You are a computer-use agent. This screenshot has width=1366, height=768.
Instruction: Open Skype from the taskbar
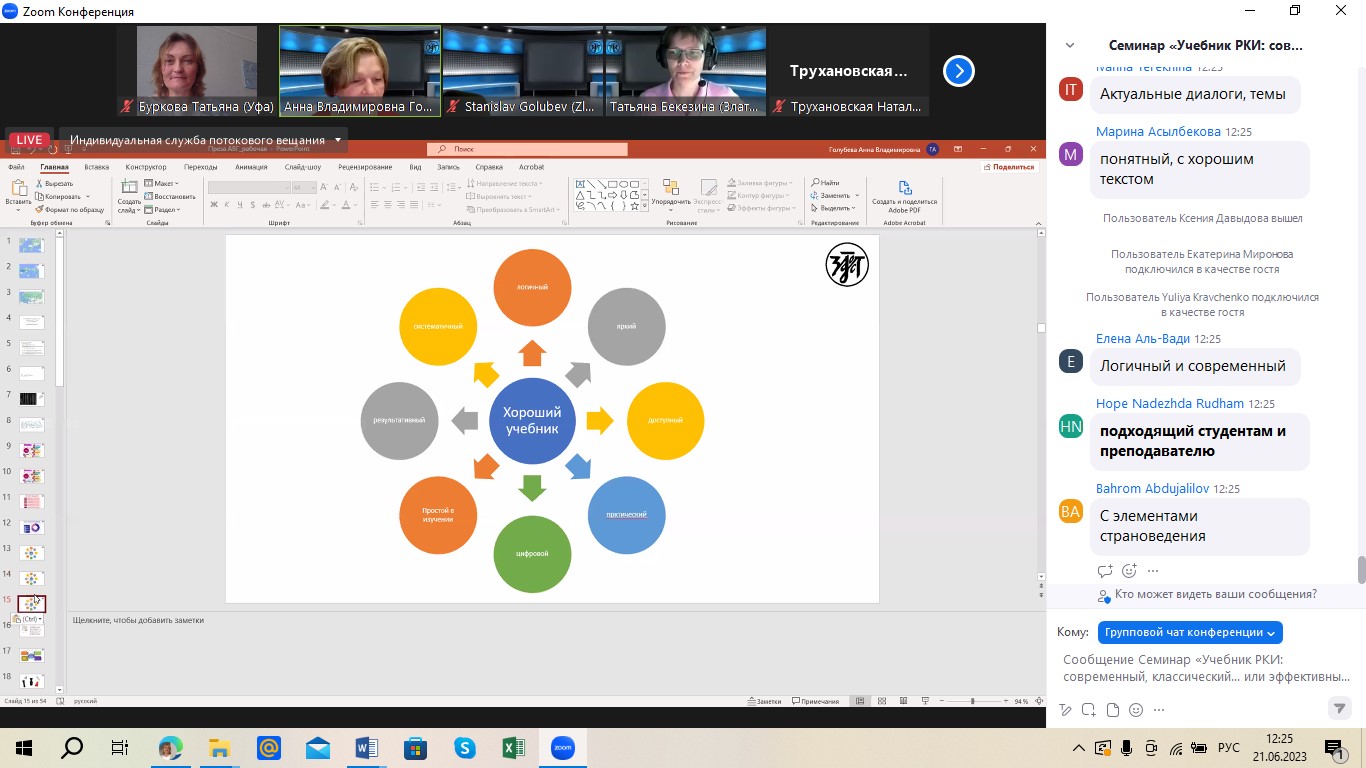click(465, 748)
